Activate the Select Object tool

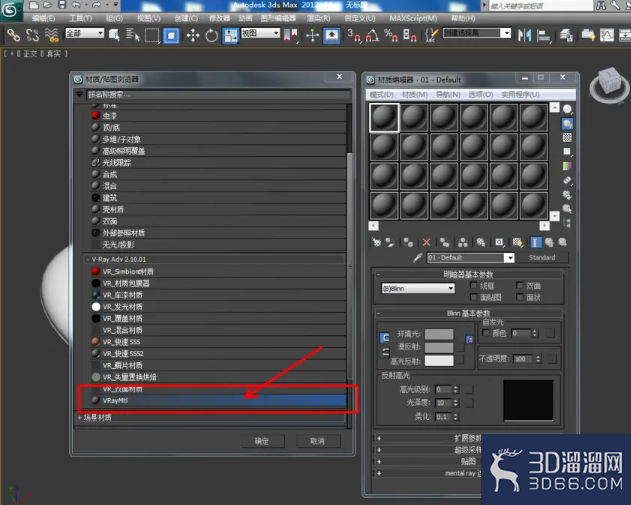click(114, 35)
